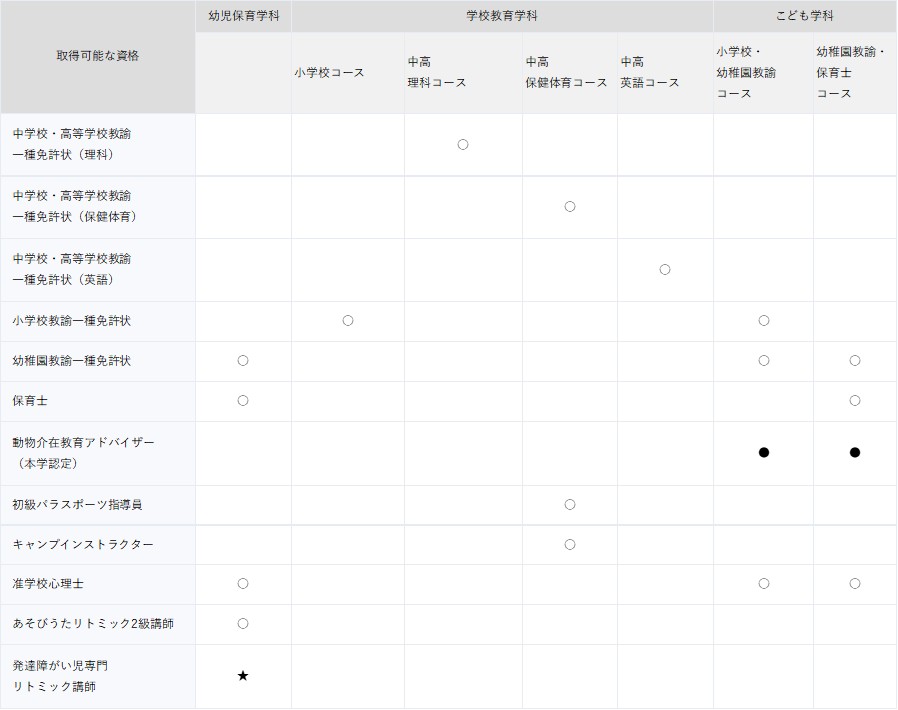The height and width of the screenshot is (710, 898).
Task: Click the 動物介在教育アドバイザー row label
Action: pyautogui.click(x=84, y=453)
